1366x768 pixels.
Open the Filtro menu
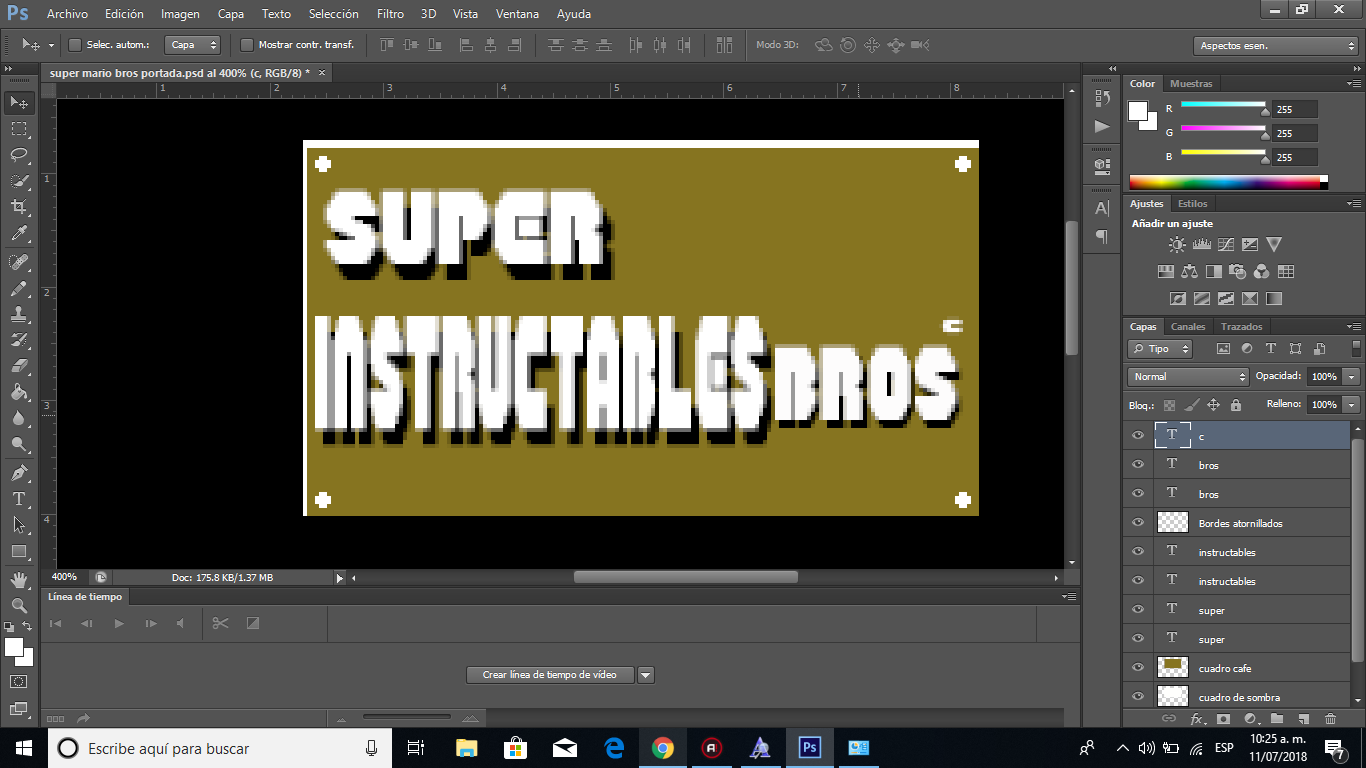click(x=391, y=14)
